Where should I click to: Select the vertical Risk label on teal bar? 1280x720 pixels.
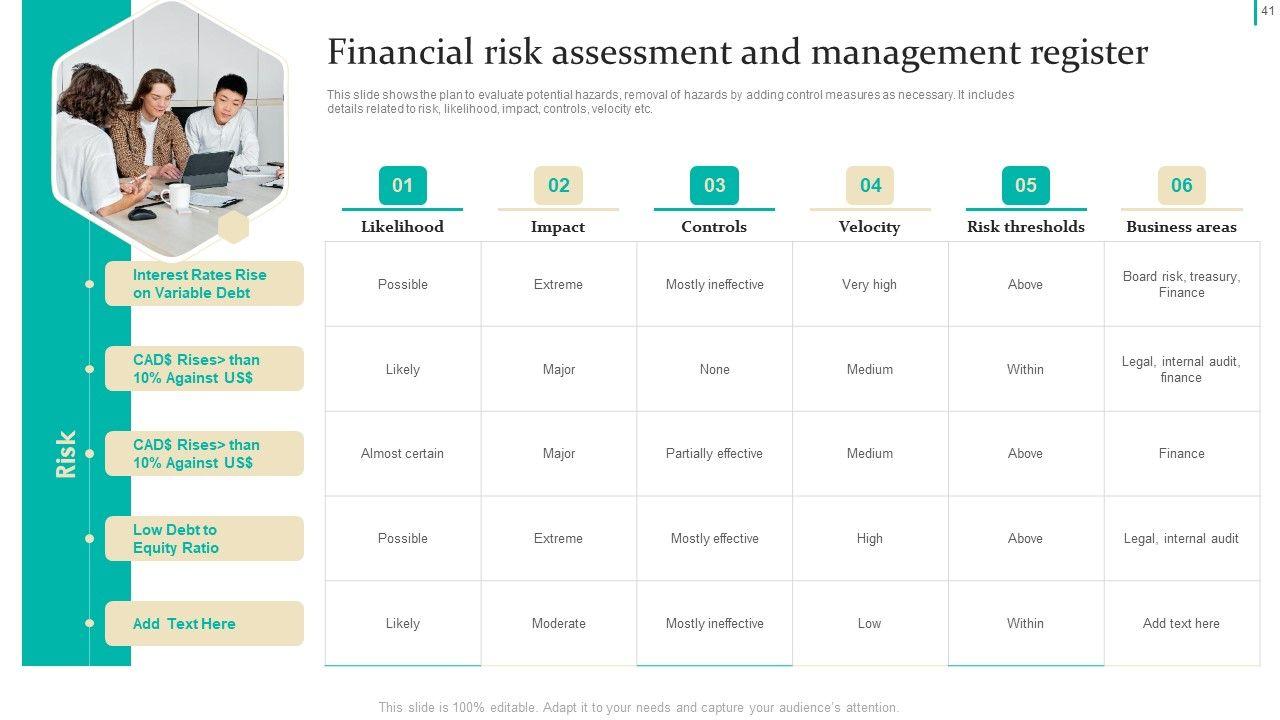coord(66,454)
